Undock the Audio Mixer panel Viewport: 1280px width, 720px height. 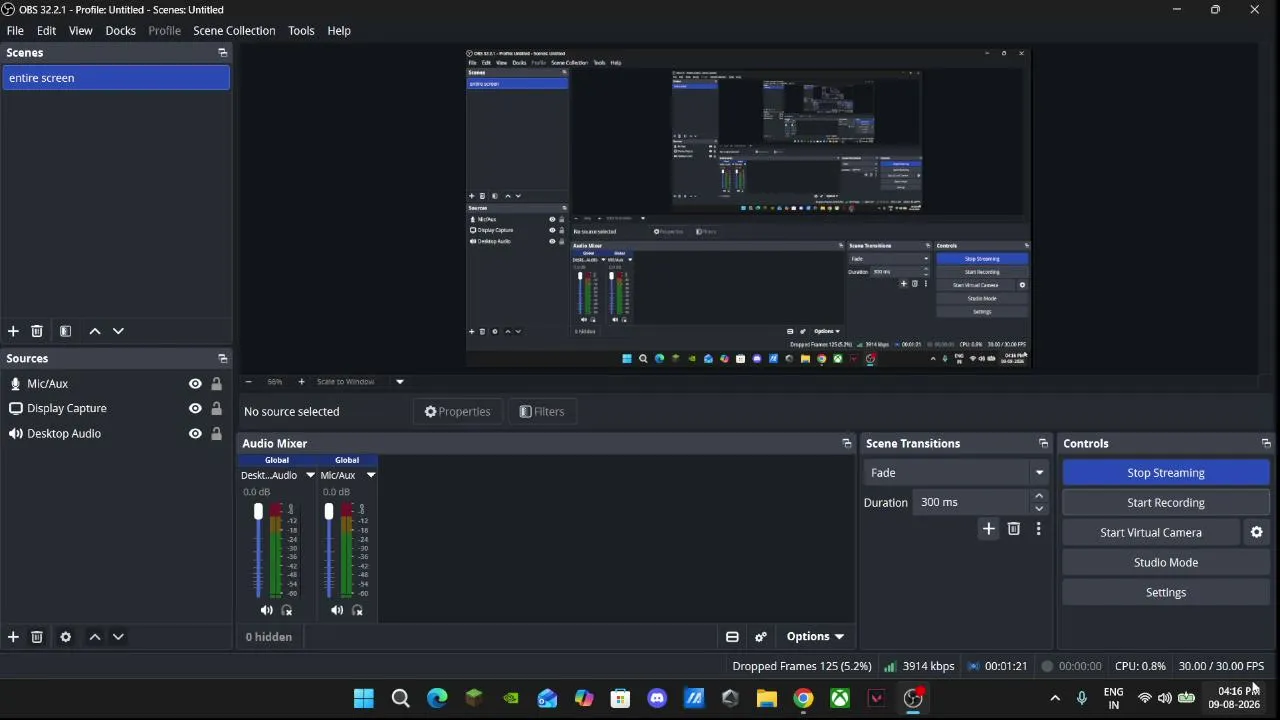coord(847,444)
